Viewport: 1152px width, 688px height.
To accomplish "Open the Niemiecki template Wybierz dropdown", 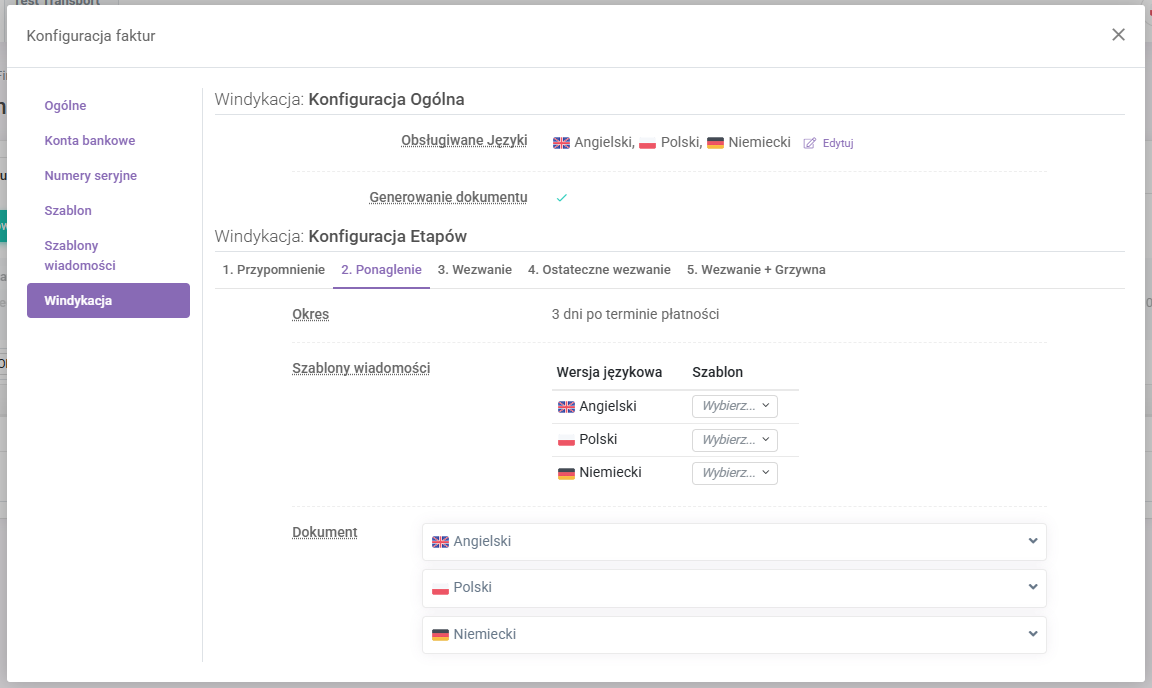I will click(735, 473).
